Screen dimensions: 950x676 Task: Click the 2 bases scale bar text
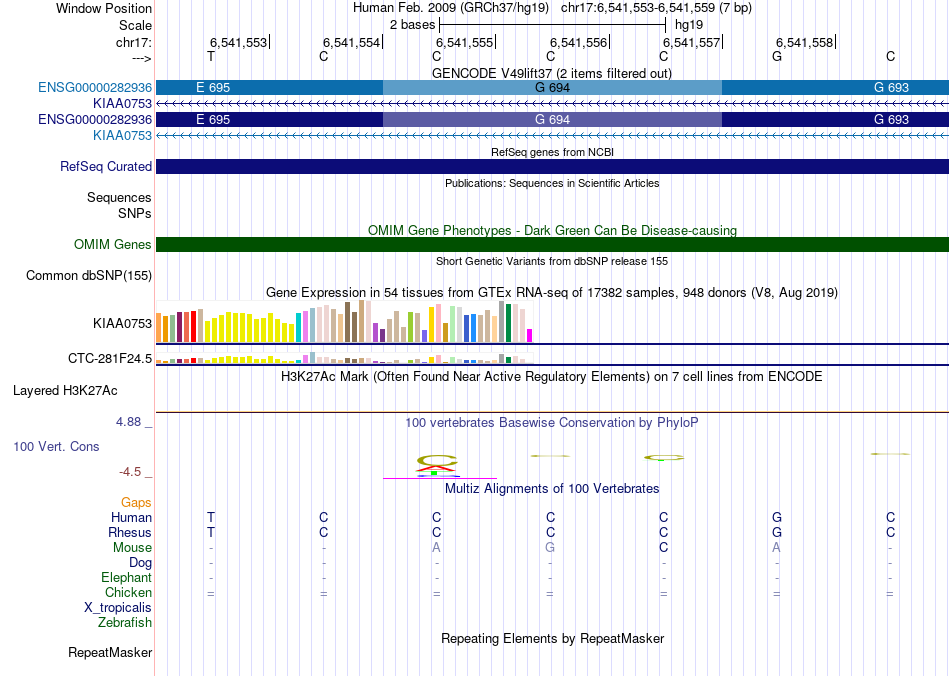(413, 25)
